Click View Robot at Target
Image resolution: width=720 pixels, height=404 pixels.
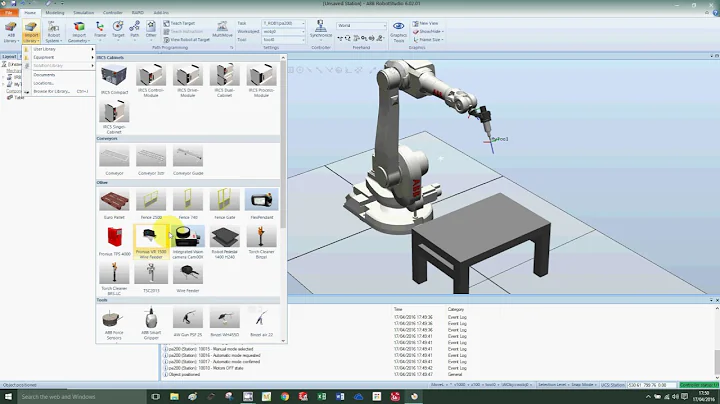point(186,39)
